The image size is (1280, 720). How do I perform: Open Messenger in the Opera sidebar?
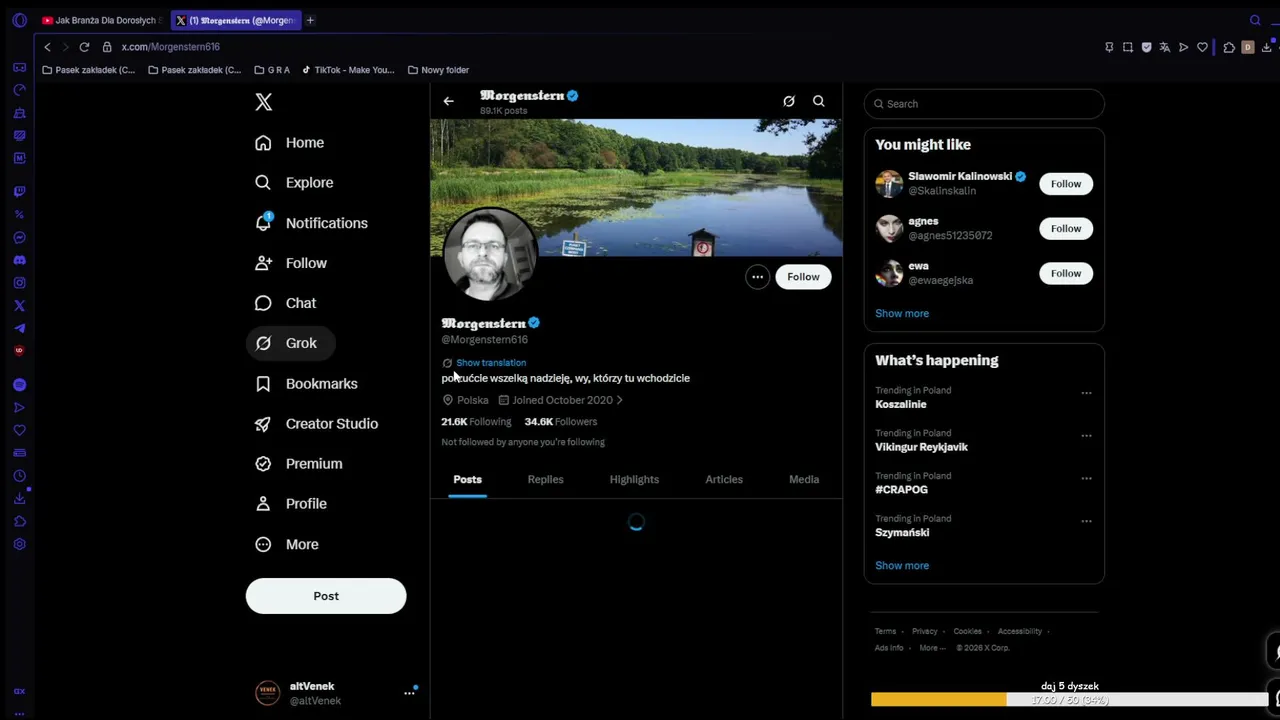click(x=19, y=237)
